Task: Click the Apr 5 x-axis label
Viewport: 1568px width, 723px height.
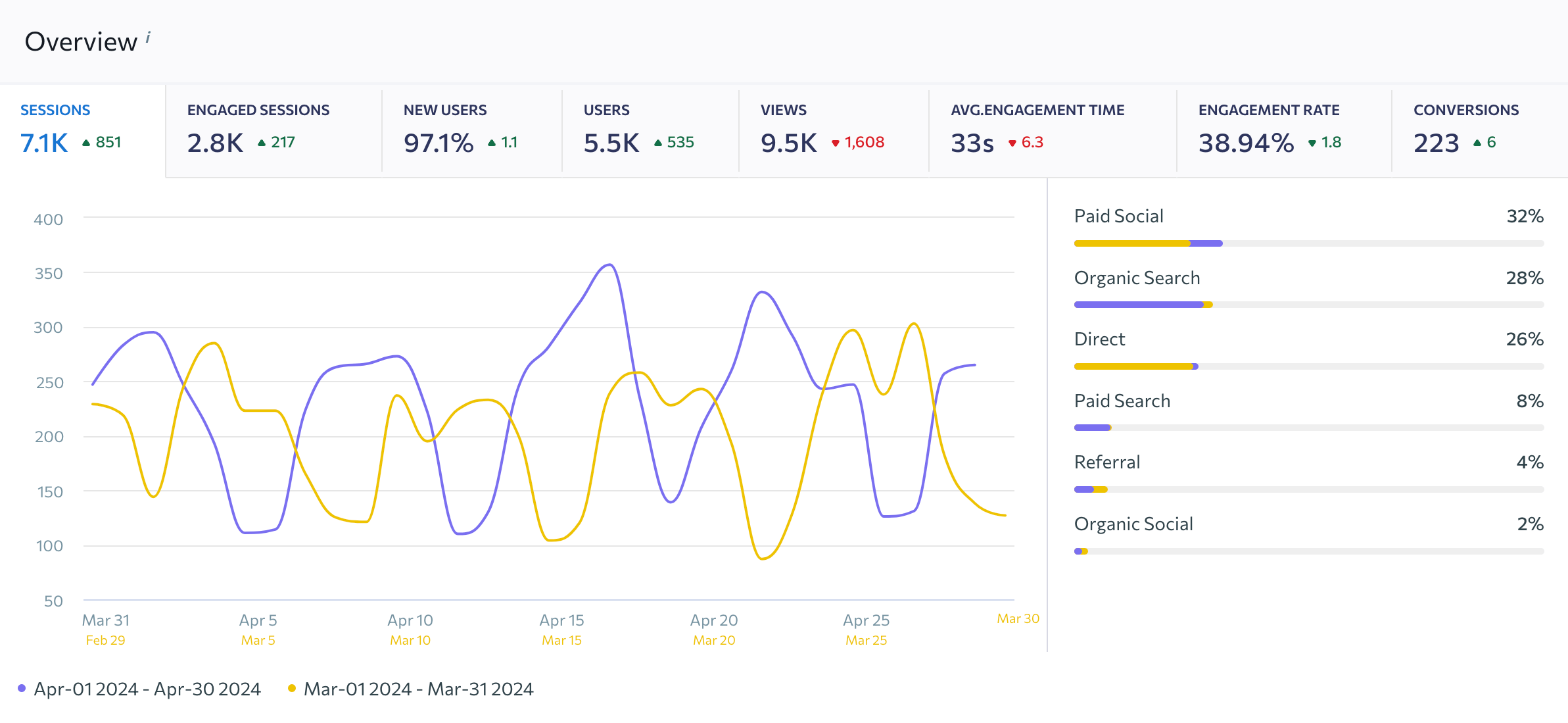Action: pos(258,620)
